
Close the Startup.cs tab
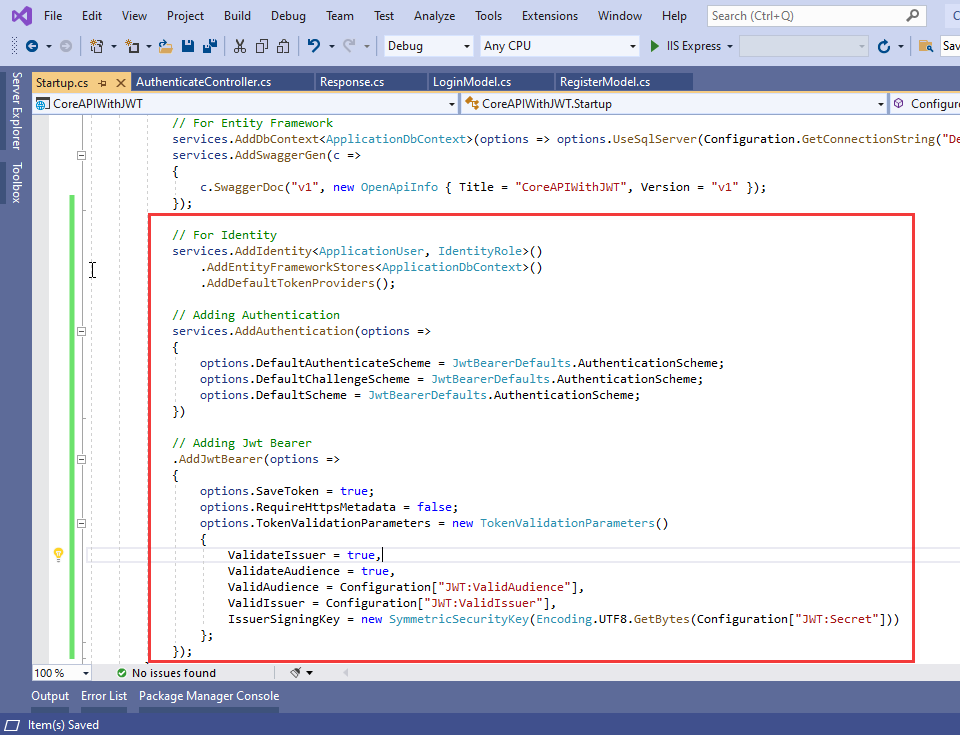[x=121, y=83]
